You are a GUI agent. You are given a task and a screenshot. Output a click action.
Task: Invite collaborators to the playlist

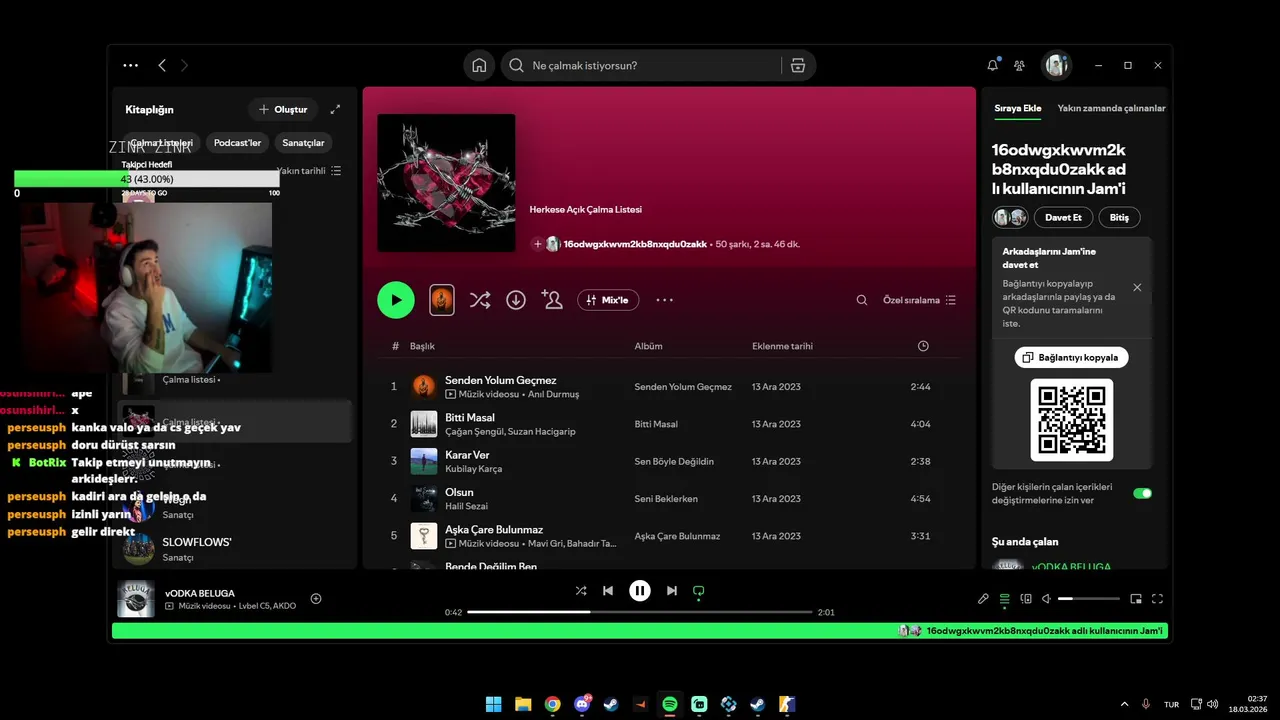pos(552,300)
